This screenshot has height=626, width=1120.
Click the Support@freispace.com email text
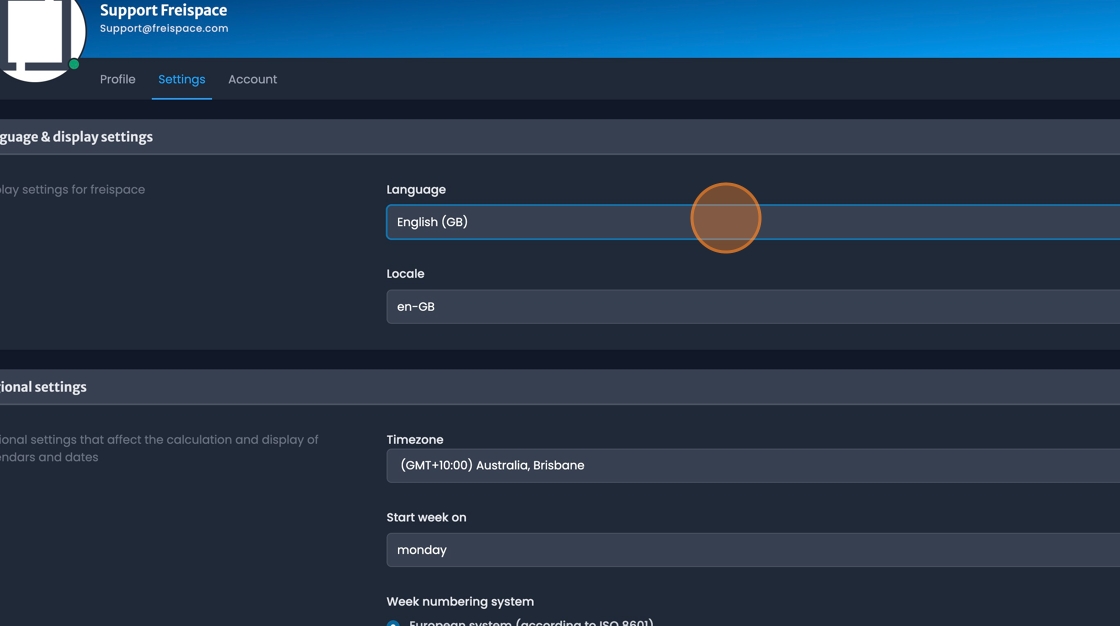[162, 29]
